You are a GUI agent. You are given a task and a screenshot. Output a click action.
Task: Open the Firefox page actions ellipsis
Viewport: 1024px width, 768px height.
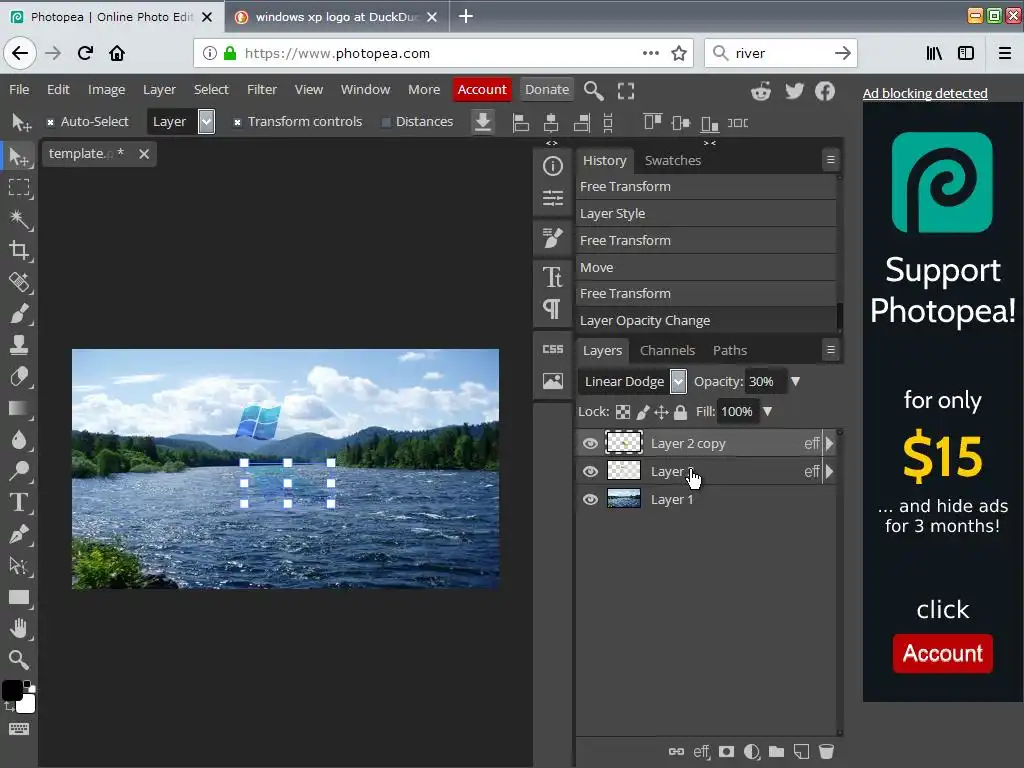[650, 53]
